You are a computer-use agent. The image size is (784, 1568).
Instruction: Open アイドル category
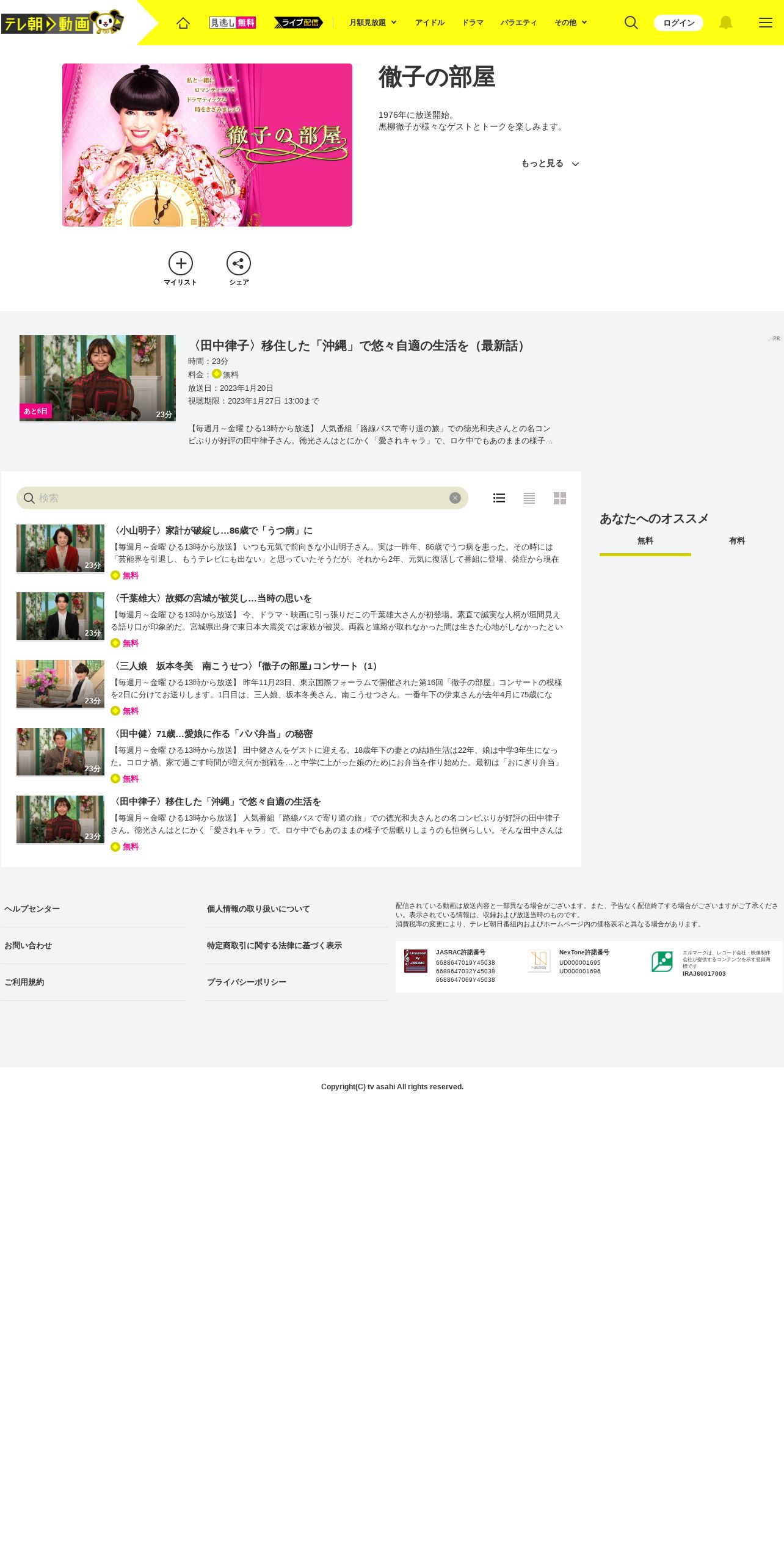[x=430, y=23]
